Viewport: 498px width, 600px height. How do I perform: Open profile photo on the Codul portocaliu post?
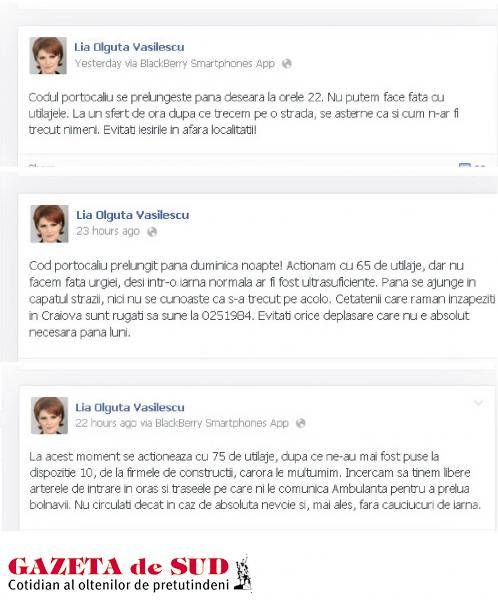(x=48, y=55)
